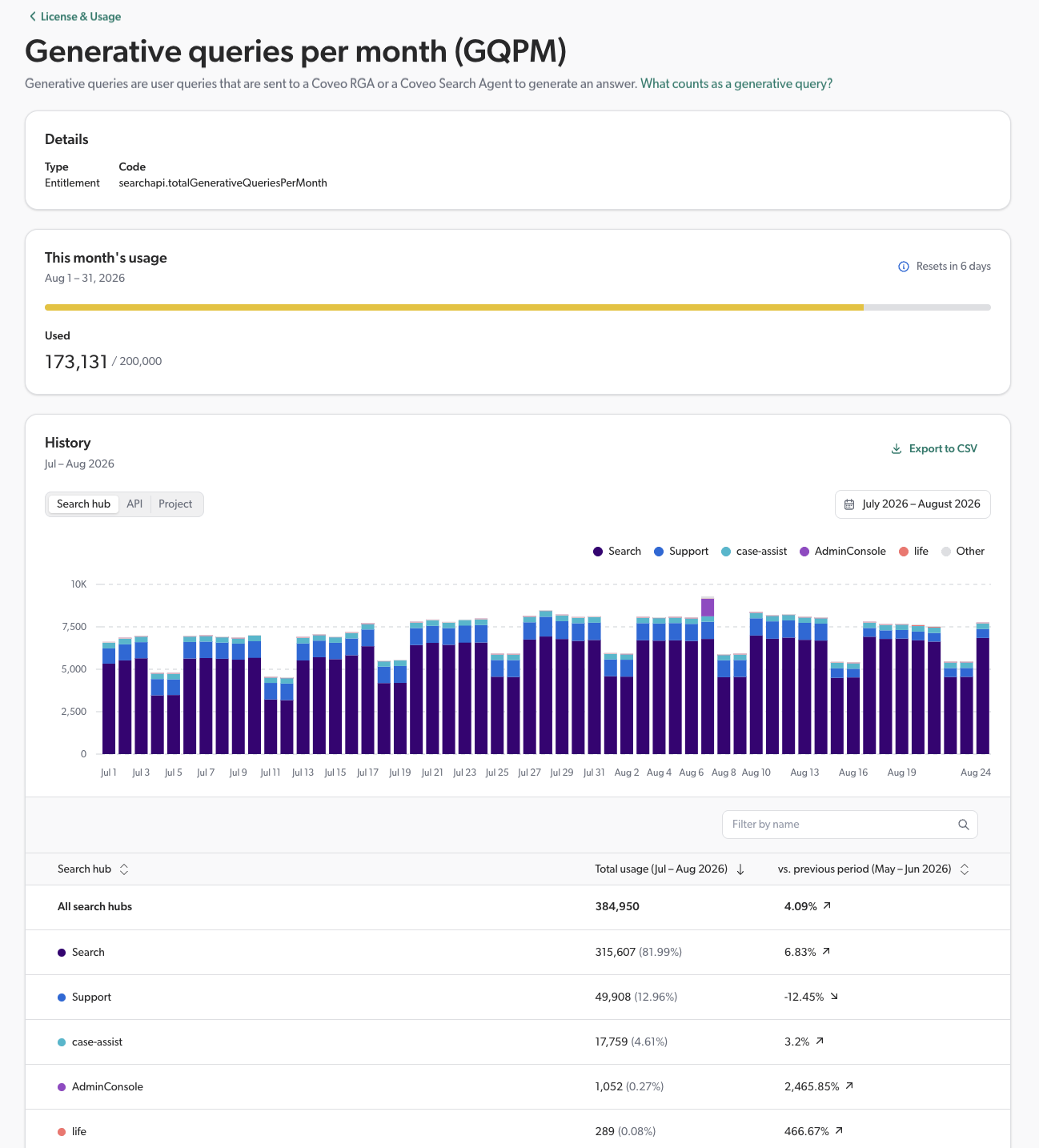Click the calendar icon in date range button

pyautogui.click(x=849, y=504)
